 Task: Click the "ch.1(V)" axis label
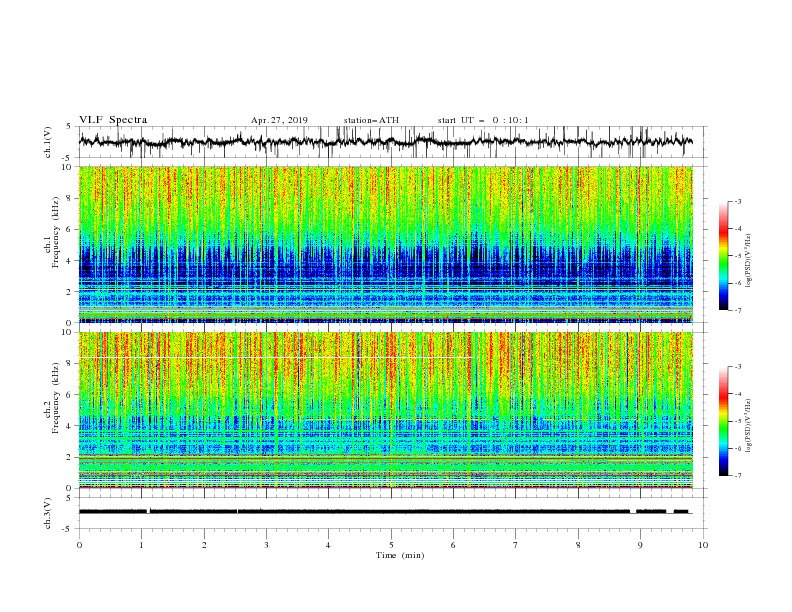(48, 142)
